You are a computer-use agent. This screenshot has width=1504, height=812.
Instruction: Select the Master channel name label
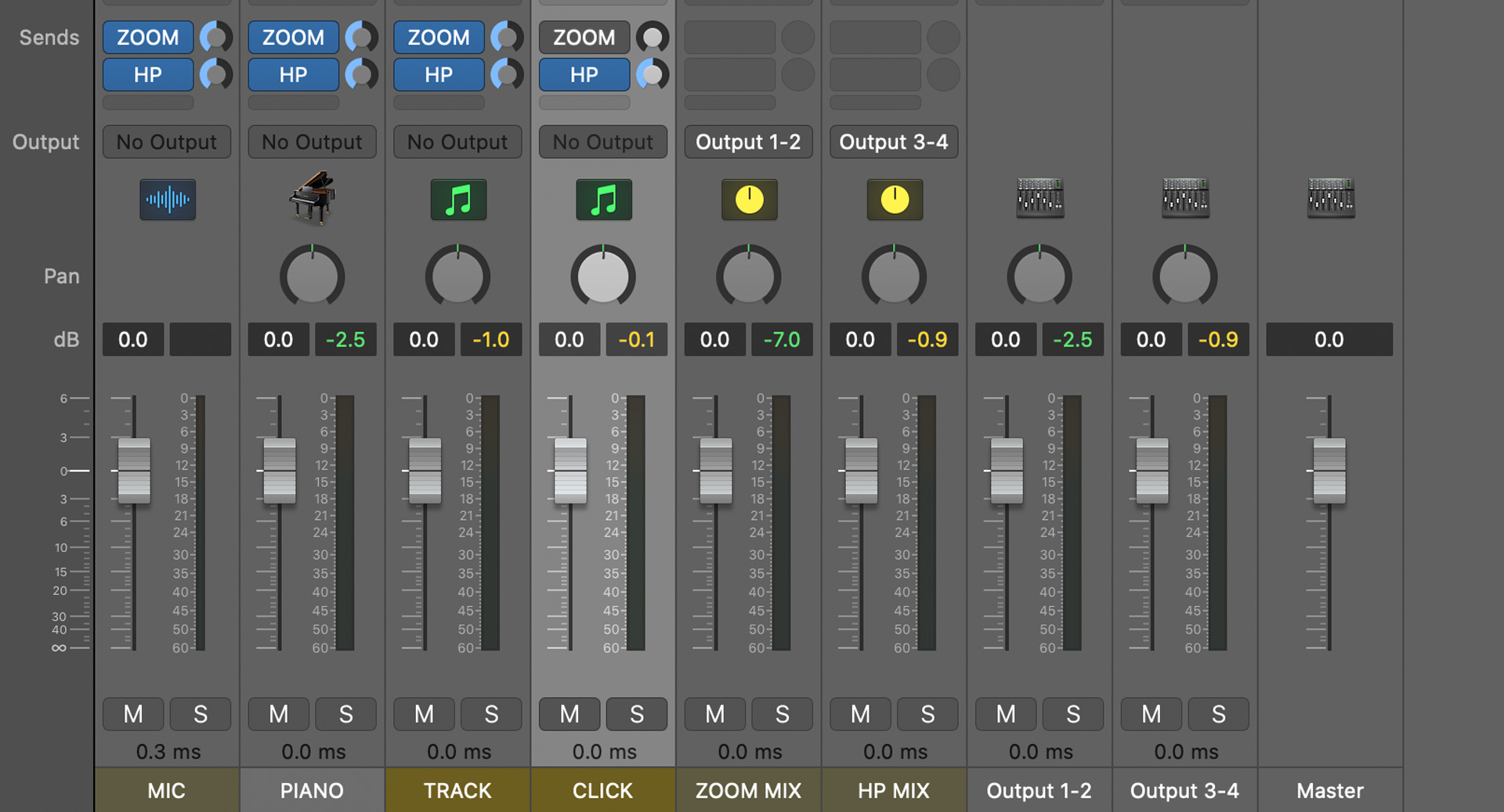(x=1330, y=790)
